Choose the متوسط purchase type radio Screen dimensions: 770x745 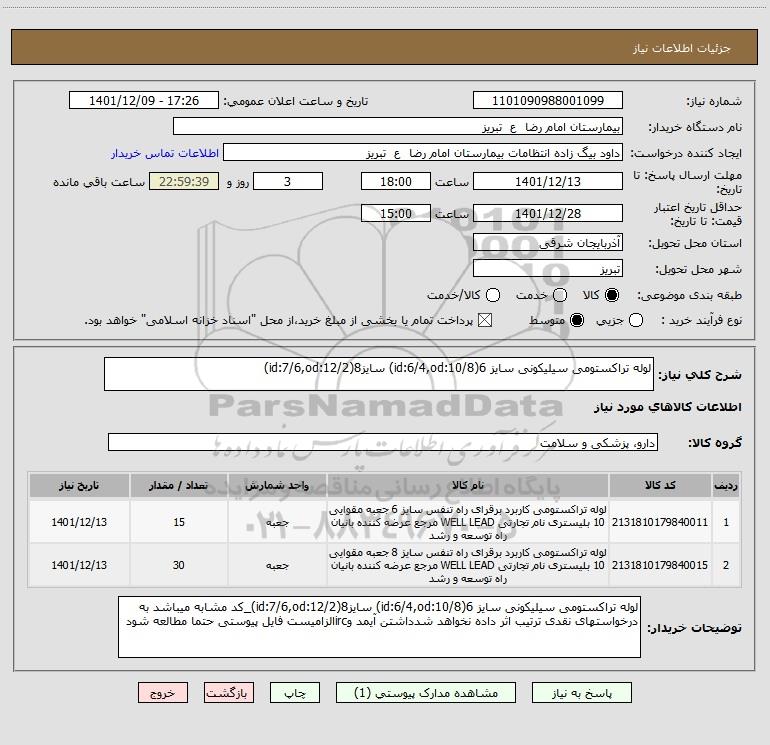coord(577,320)
